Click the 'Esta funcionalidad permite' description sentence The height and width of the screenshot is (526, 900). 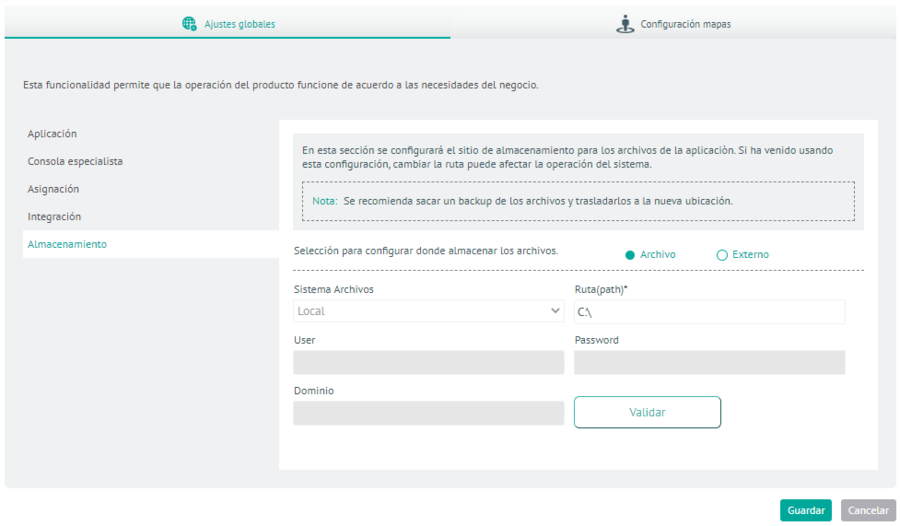[x=281, y=85]
